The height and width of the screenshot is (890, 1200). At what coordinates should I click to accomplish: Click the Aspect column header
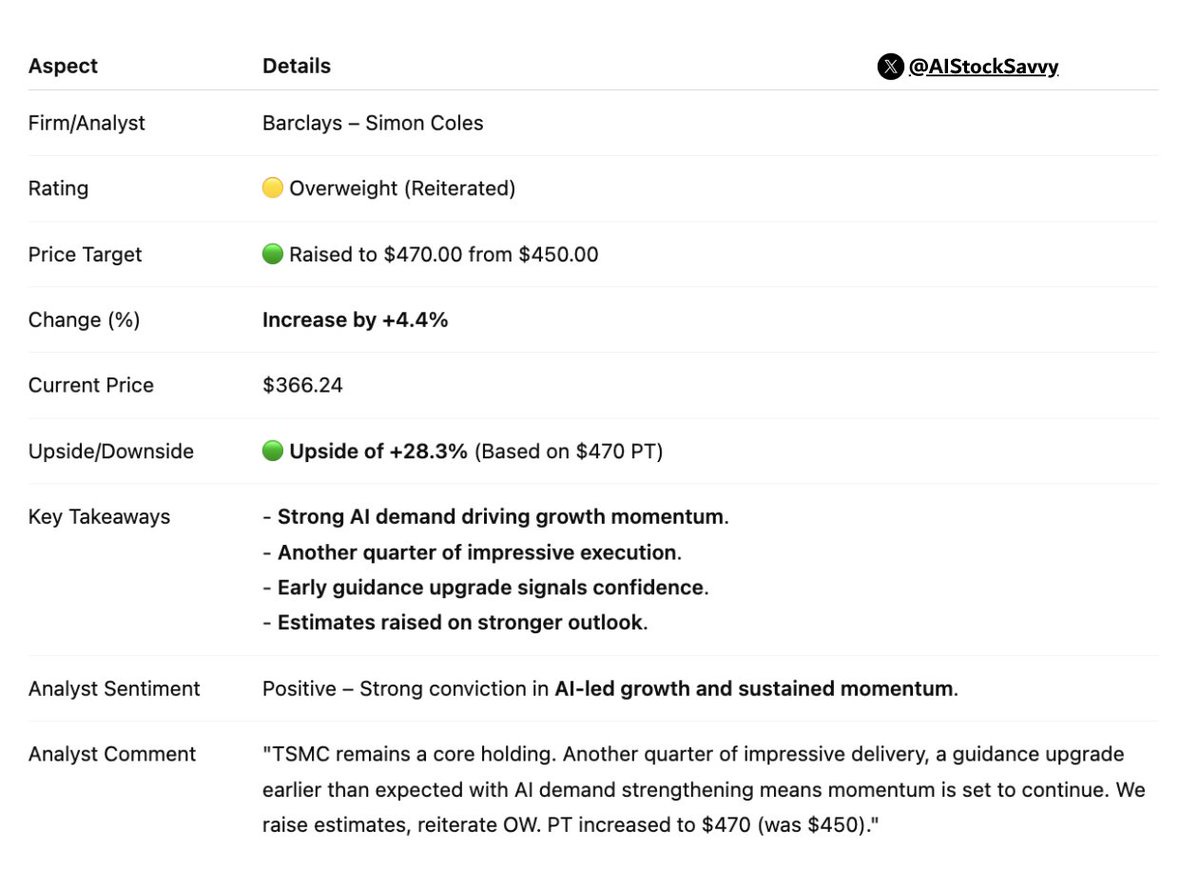(63, 66)
